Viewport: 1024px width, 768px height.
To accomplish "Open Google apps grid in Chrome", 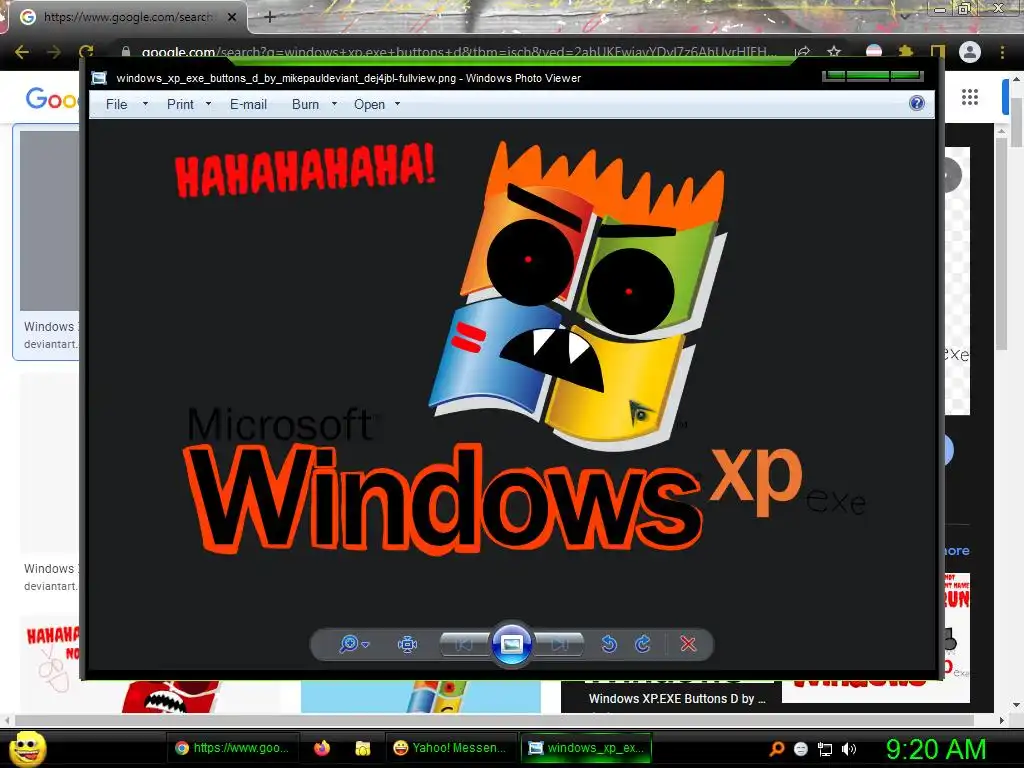I will (970, 97).
